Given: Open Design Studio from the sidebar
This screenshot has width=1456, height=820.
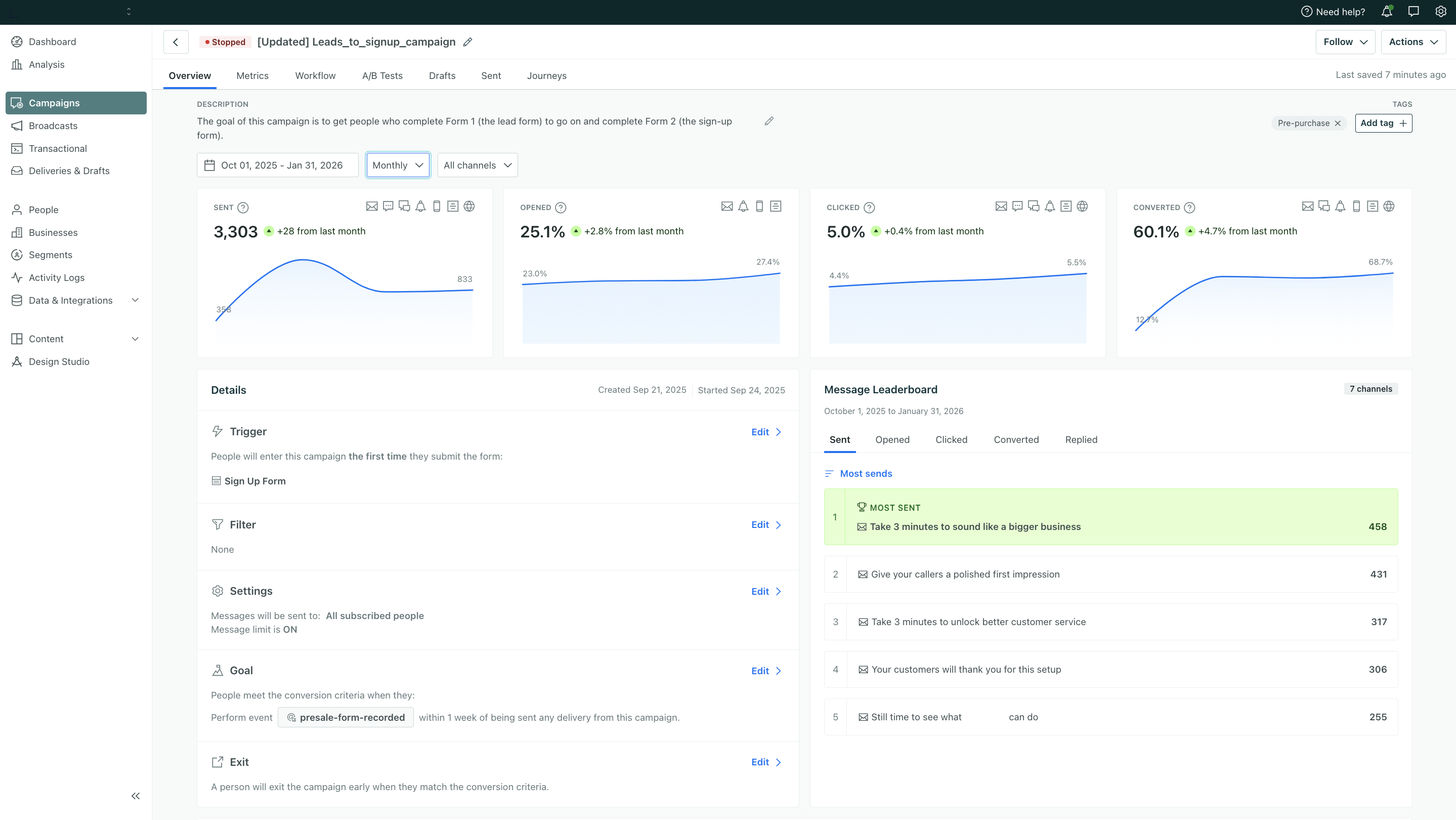Looking at the screenshot, I should tap(58, 361).
